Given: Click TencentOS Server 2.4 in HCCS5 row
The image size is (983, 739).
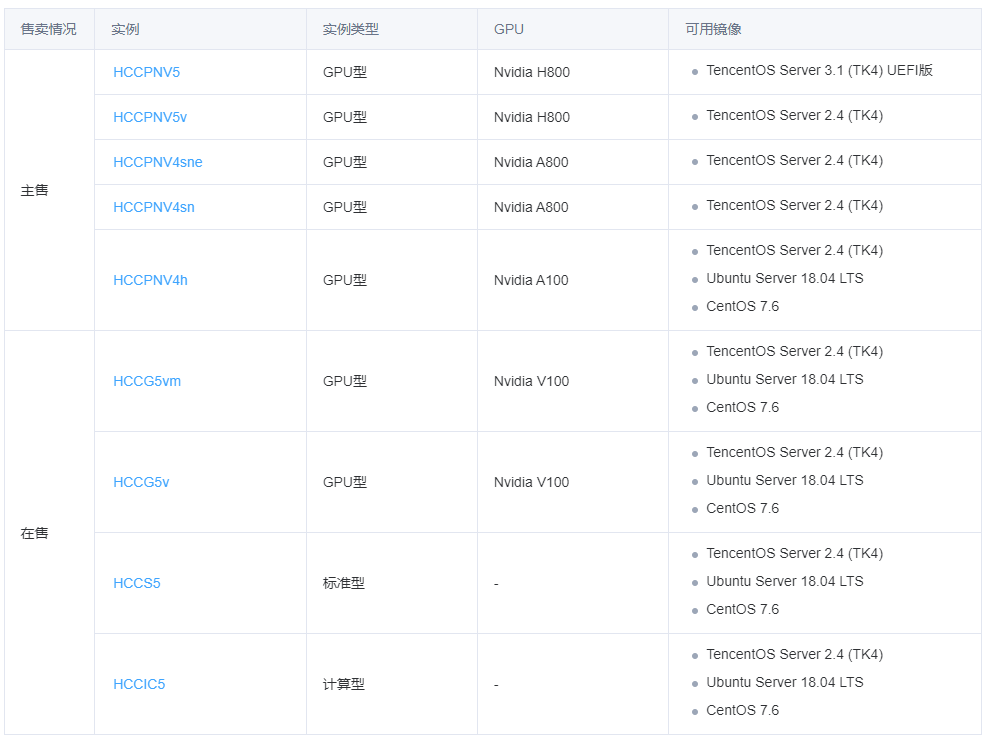Looking at the screenshot, I should click(x=794, y=553).
